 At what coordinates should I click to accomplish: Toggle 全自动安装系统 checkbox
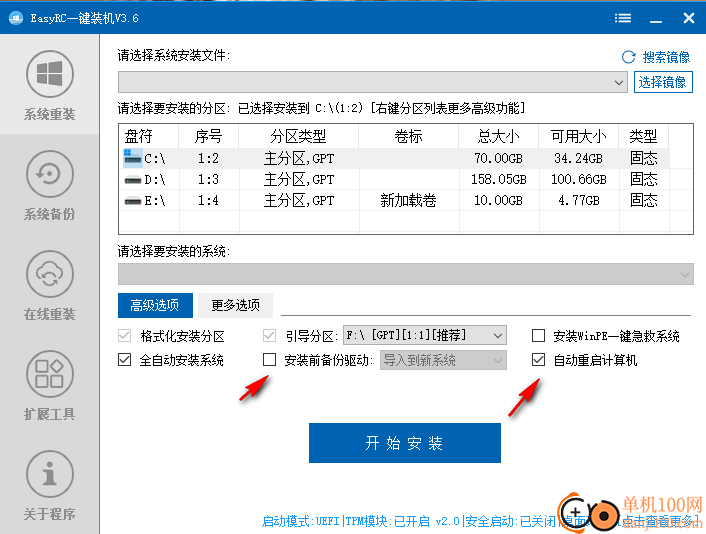point(125,359)
